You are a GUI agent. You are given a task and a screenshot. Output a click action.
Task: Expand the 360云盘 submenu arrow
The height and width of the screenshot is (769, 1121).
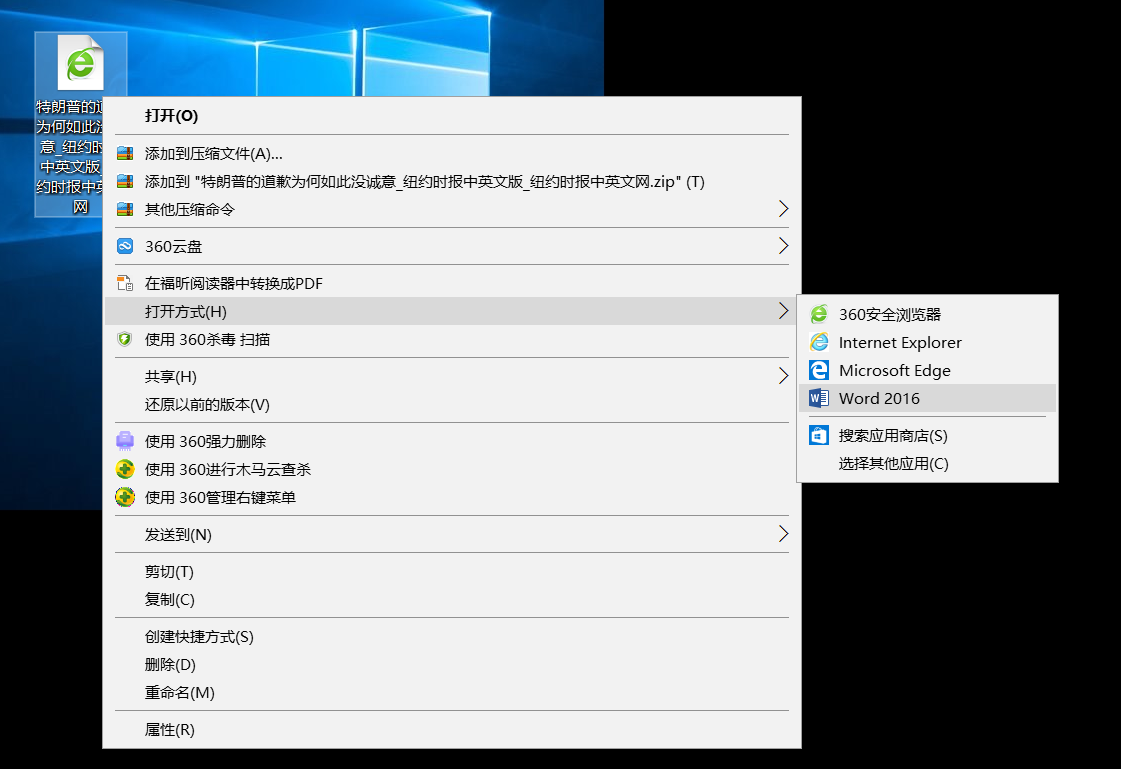(x=784, y=246)
